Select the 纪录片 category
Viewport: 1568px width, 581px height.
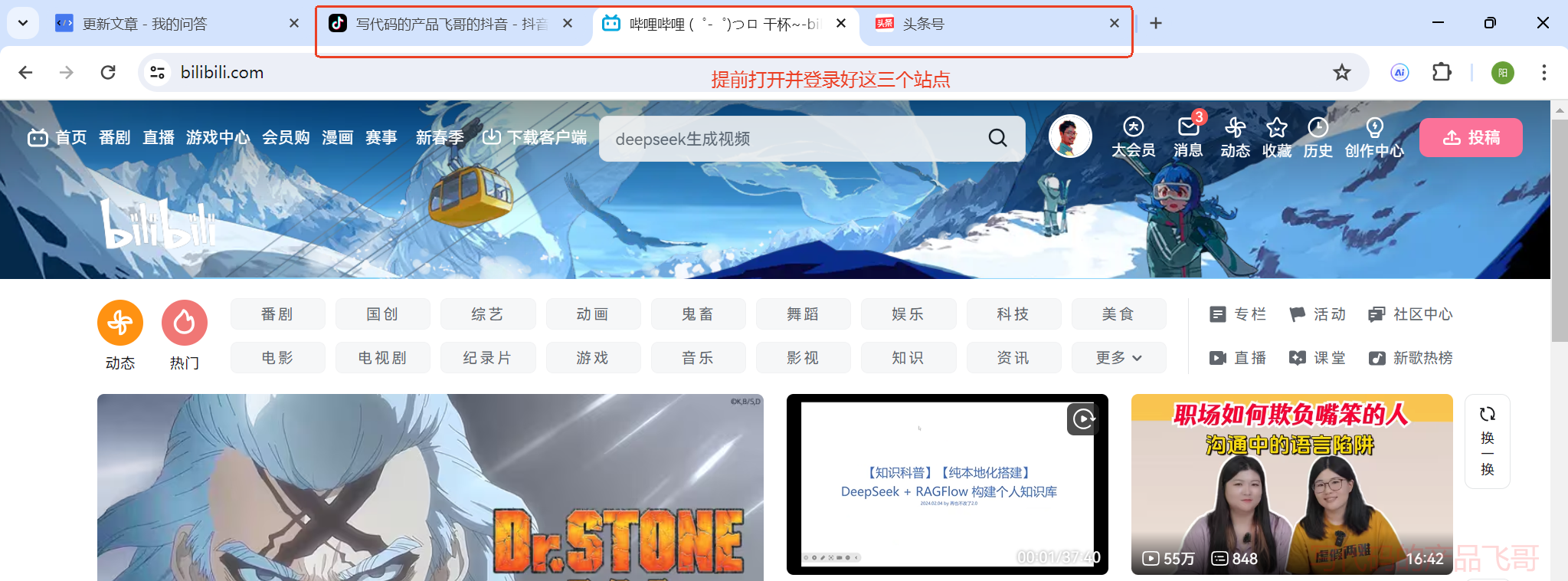point(488,358)
